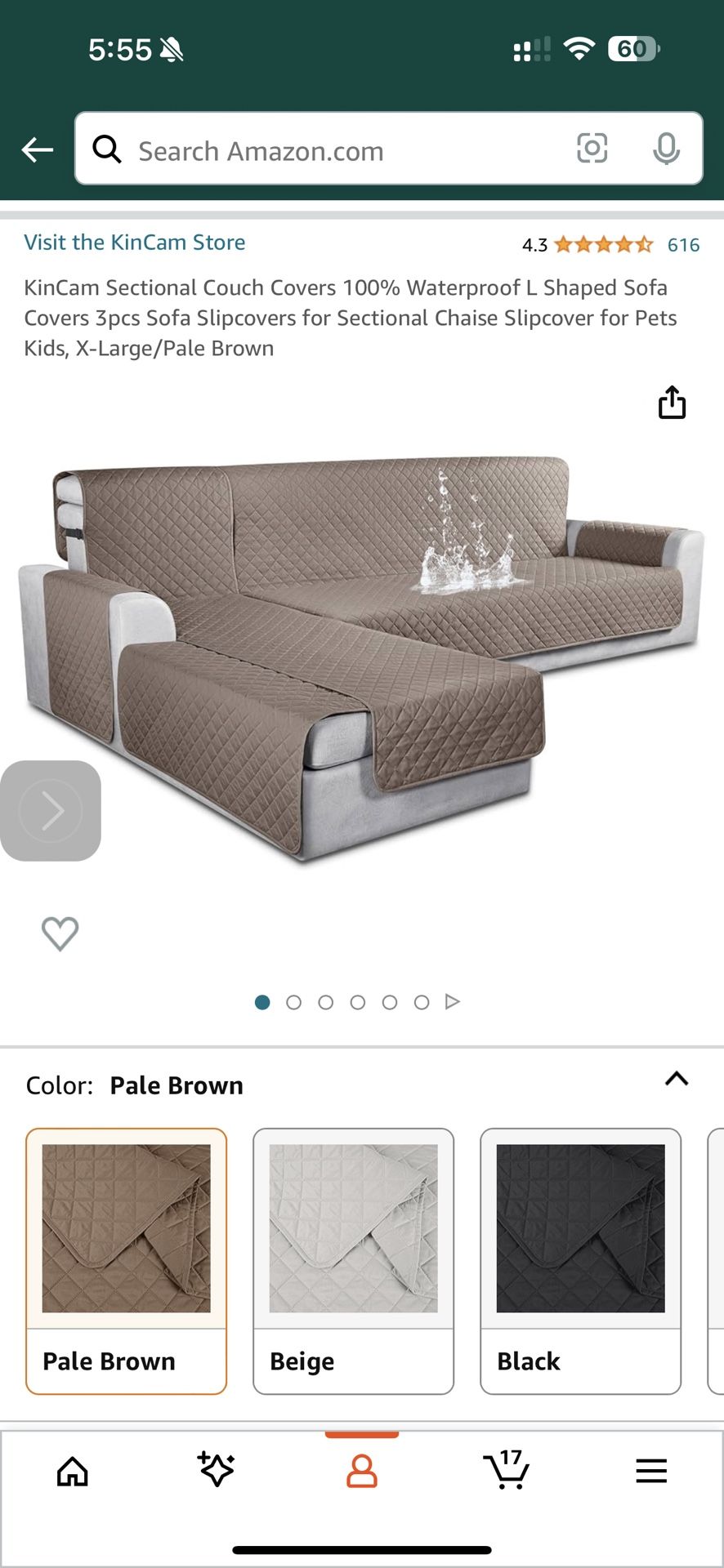The height and width of the screenshot is (1568, 724).
Task: Tap the back arrow icon
Action: [37, 149]
